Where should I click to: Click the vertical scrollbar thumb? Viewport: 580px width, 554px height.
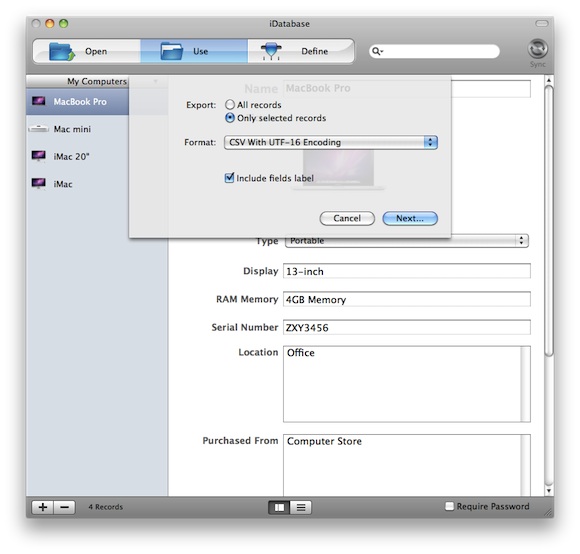[x=549, y=221]
